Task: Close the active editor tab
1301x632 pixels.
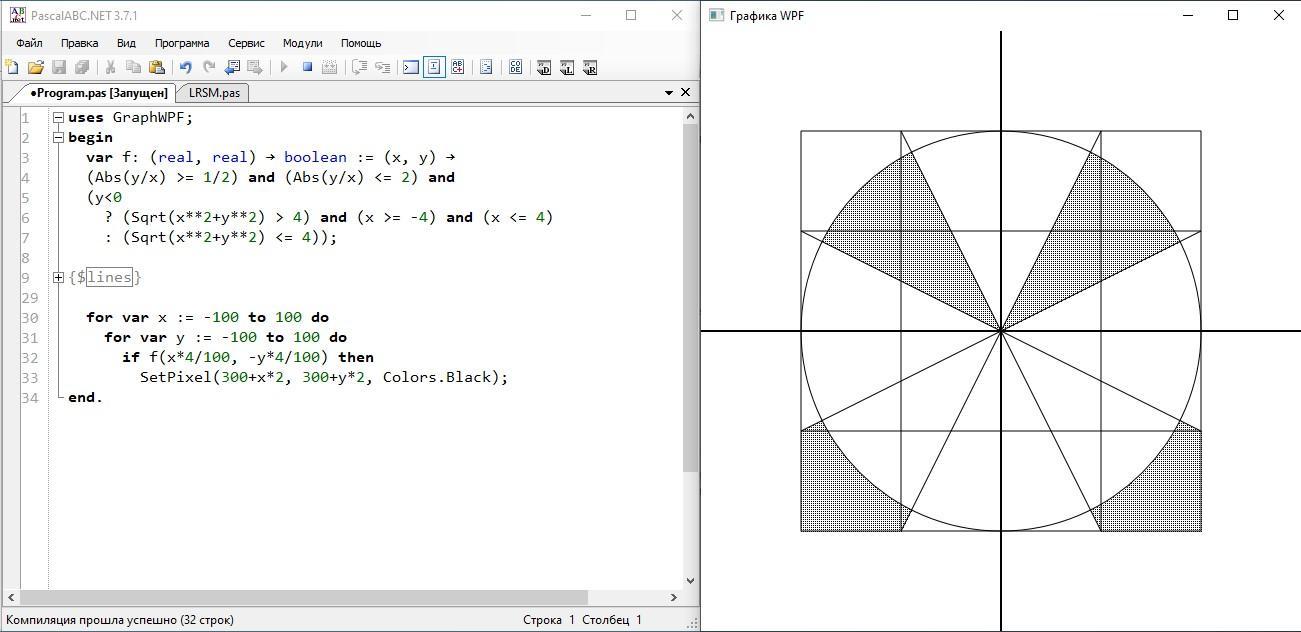Action: 685,92
